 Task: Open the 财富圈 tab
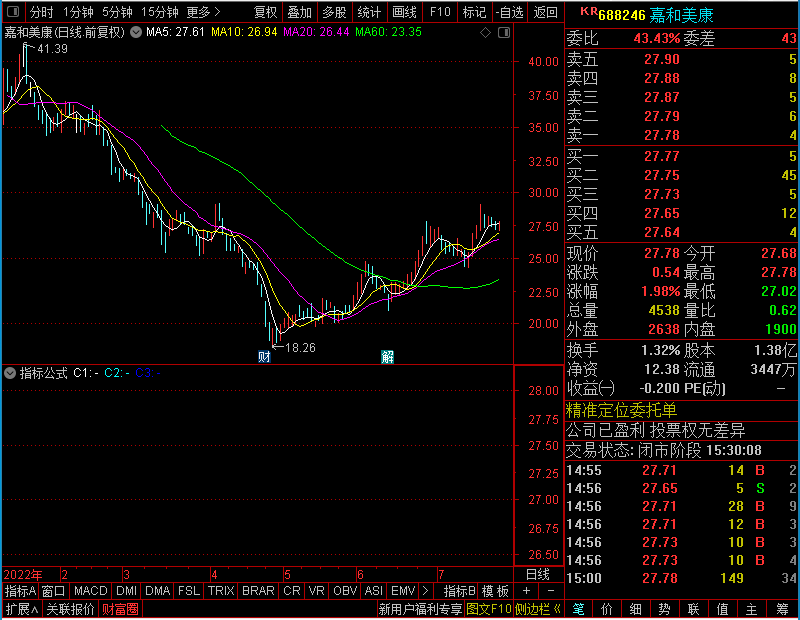(120, 609)
